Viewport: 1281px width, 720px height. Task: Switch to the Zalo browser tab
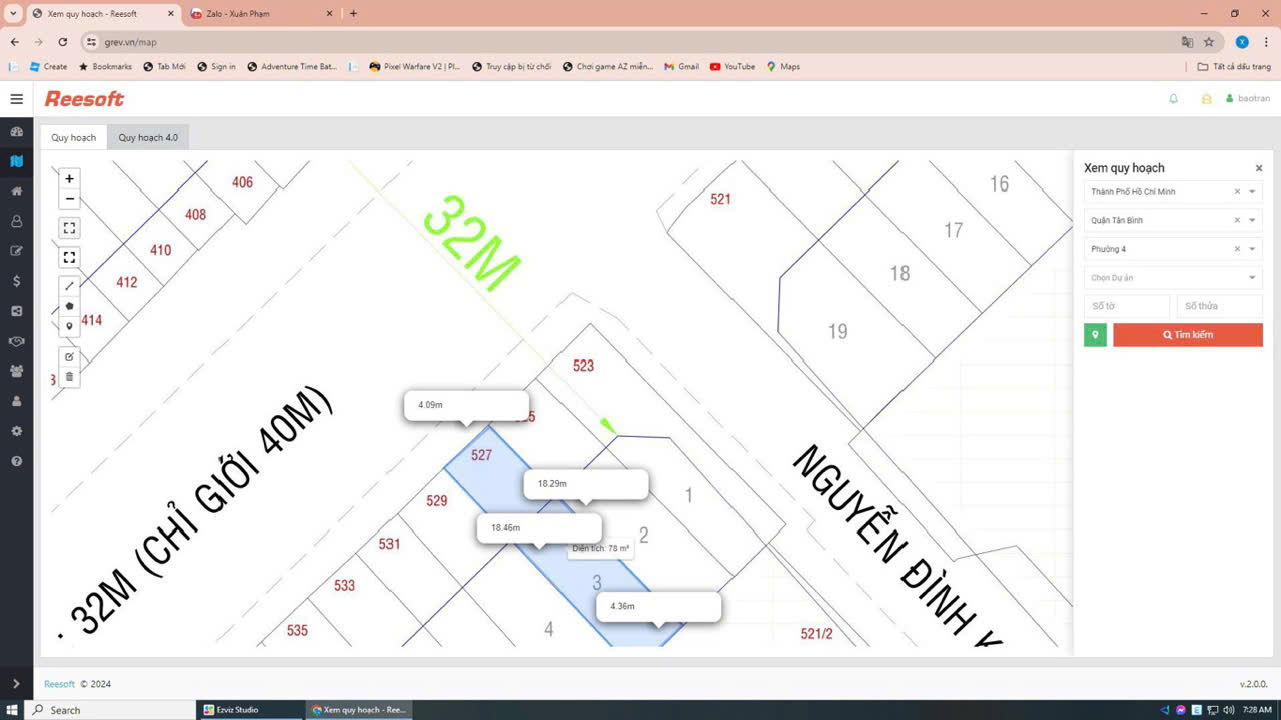click(250, 14)
